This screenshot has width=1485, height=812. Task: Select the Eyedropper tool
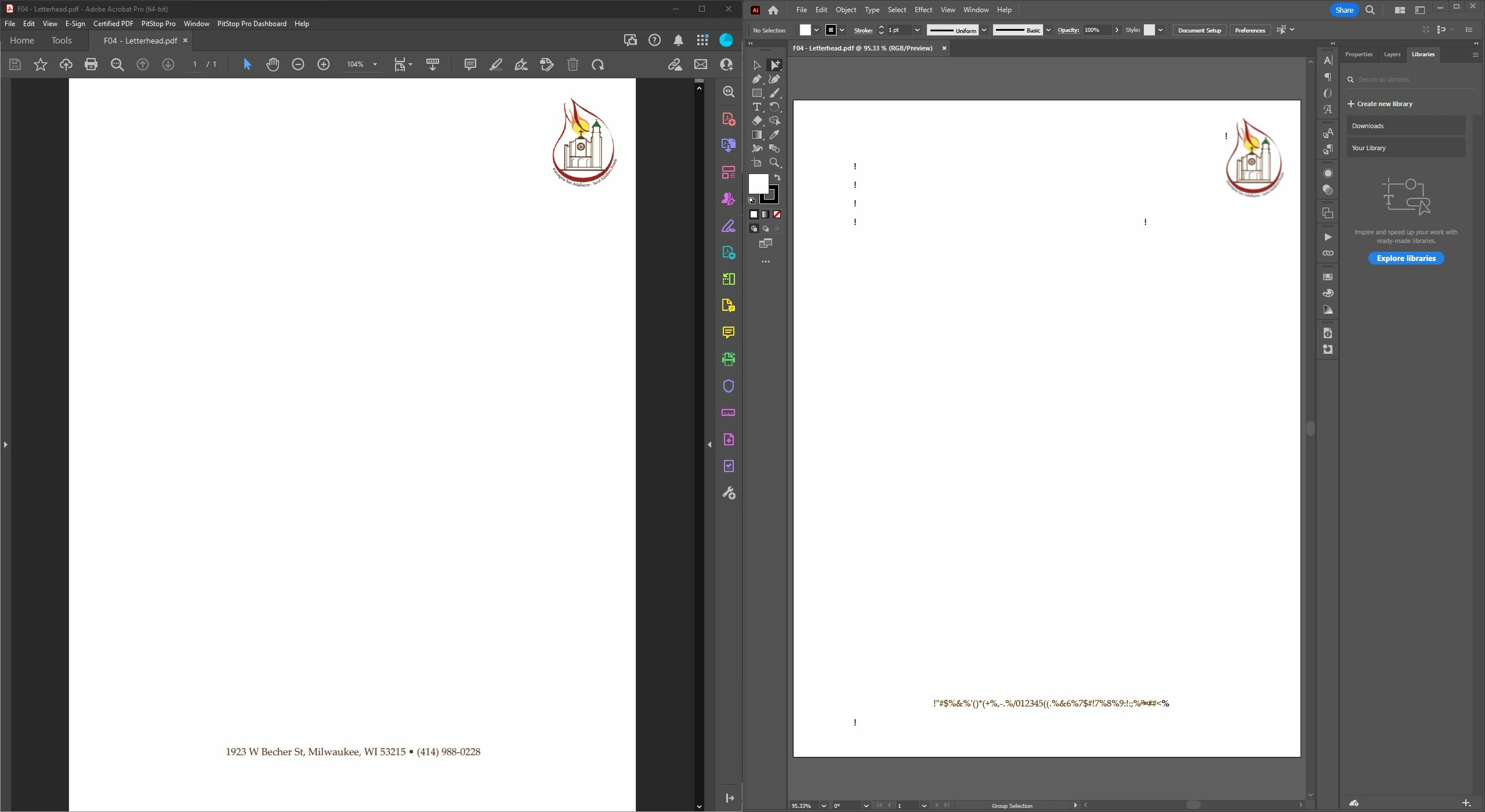[774, 135]
